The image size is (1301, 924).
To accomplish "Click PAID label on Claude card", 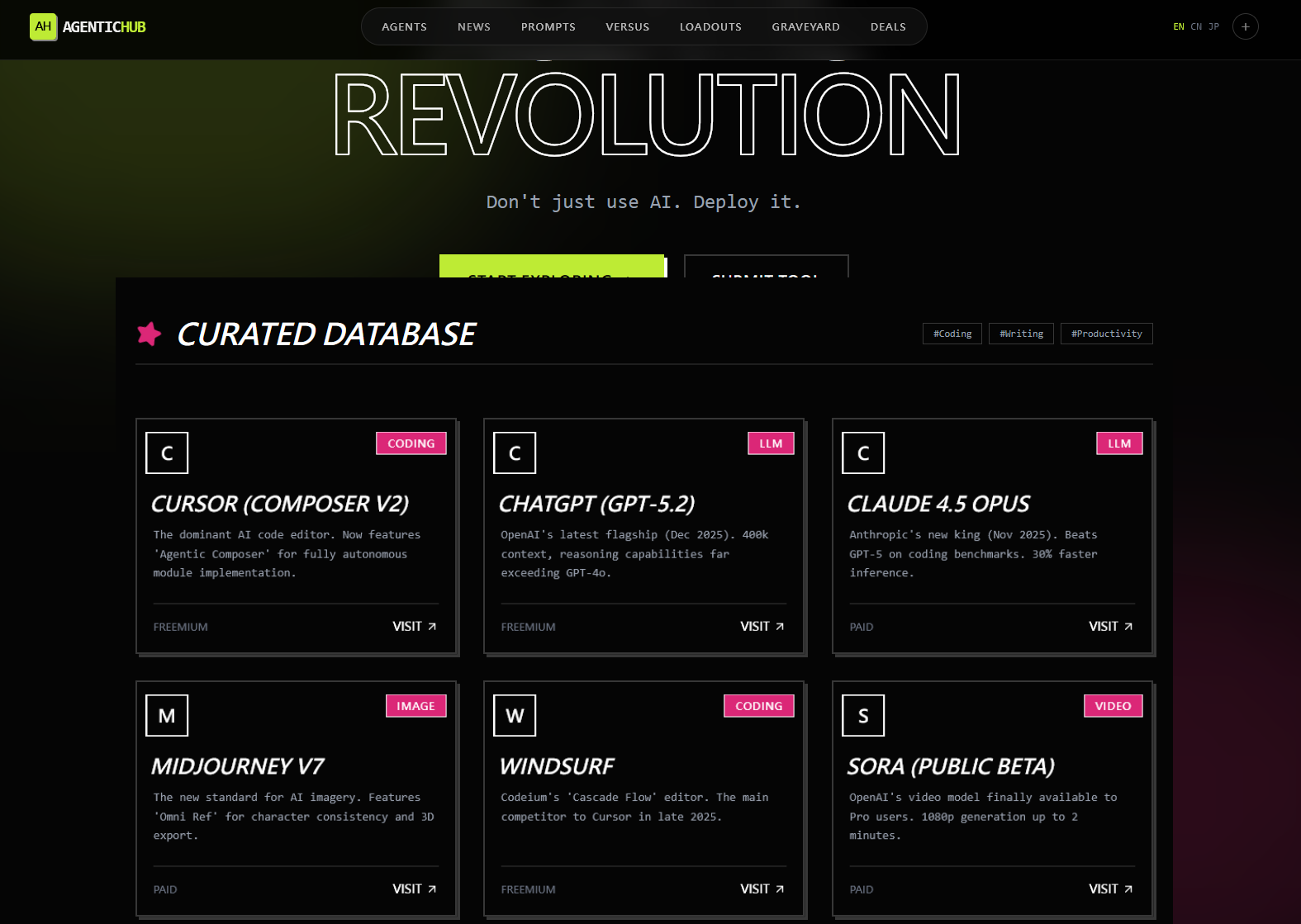I will click(862, 628).
